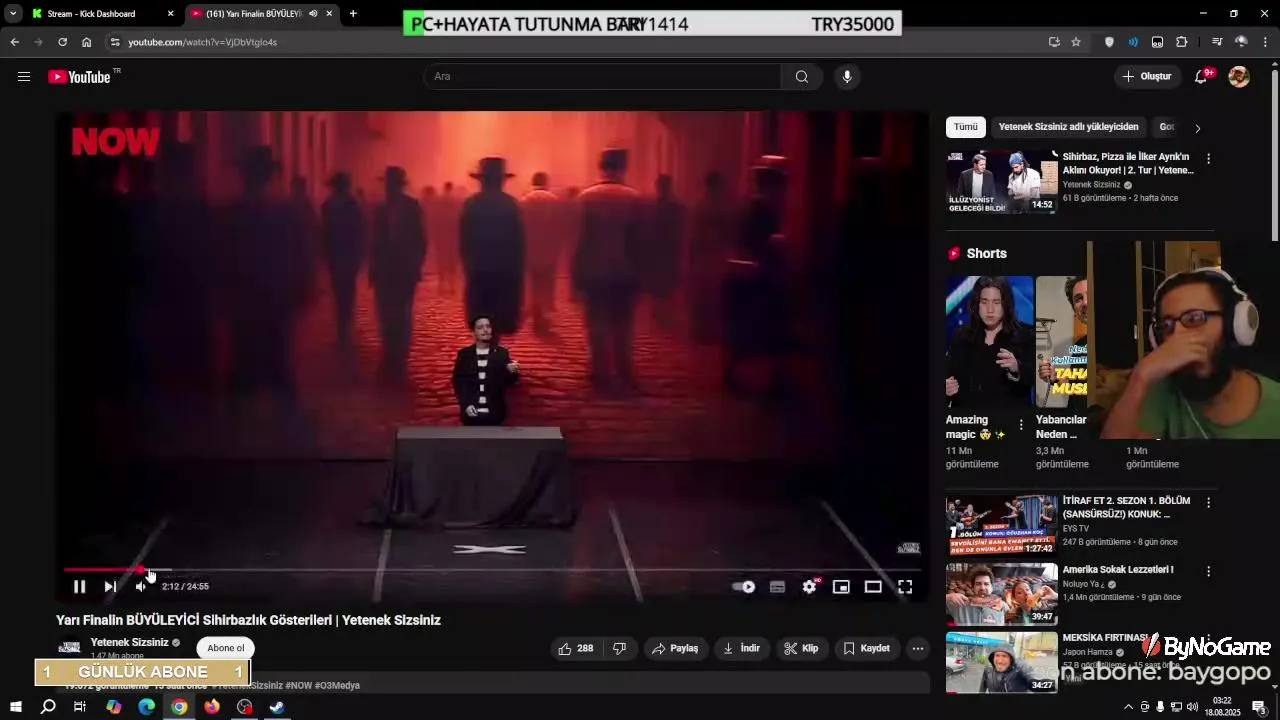Image resolution: width=1280 pixels, height=720 pixels.
Task: Show hidden system tray icons
Action: tap(1129, 707)
